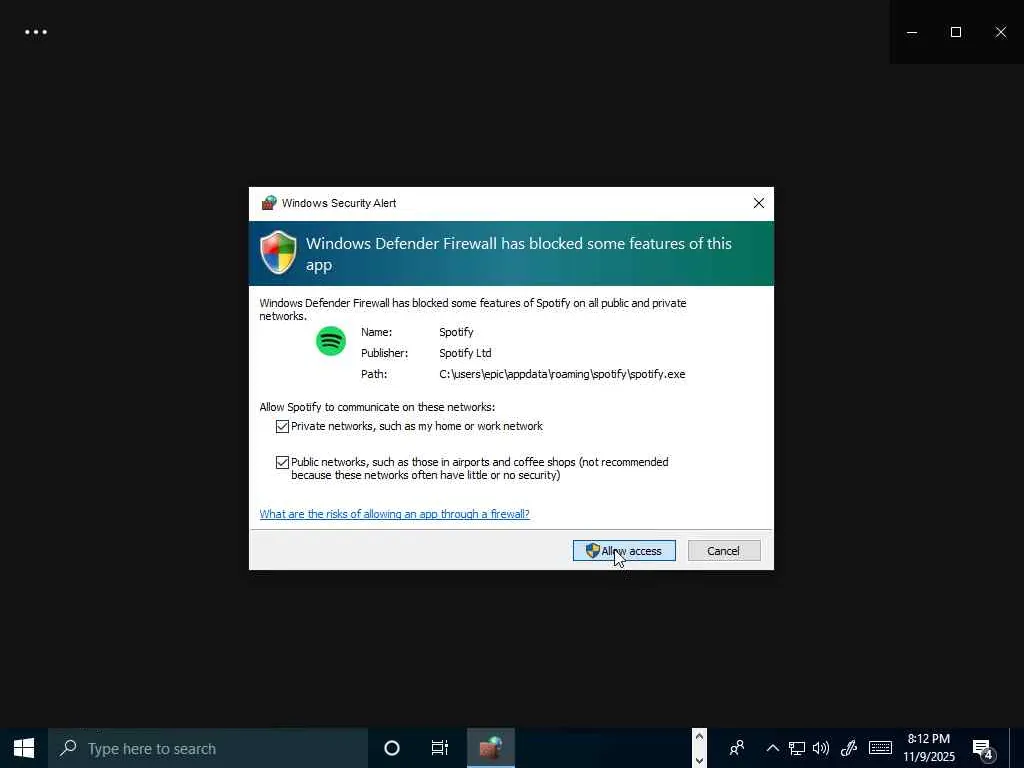Click firewall icon in dialog title bar

coord(268,203)
